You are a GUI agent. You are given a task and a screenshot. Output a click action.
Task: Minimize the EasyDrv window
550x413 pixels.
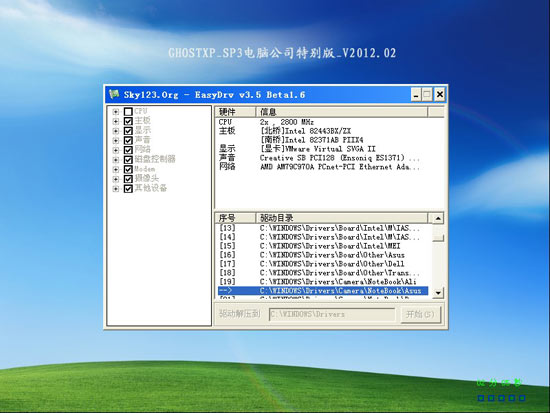tap(416, 94)
